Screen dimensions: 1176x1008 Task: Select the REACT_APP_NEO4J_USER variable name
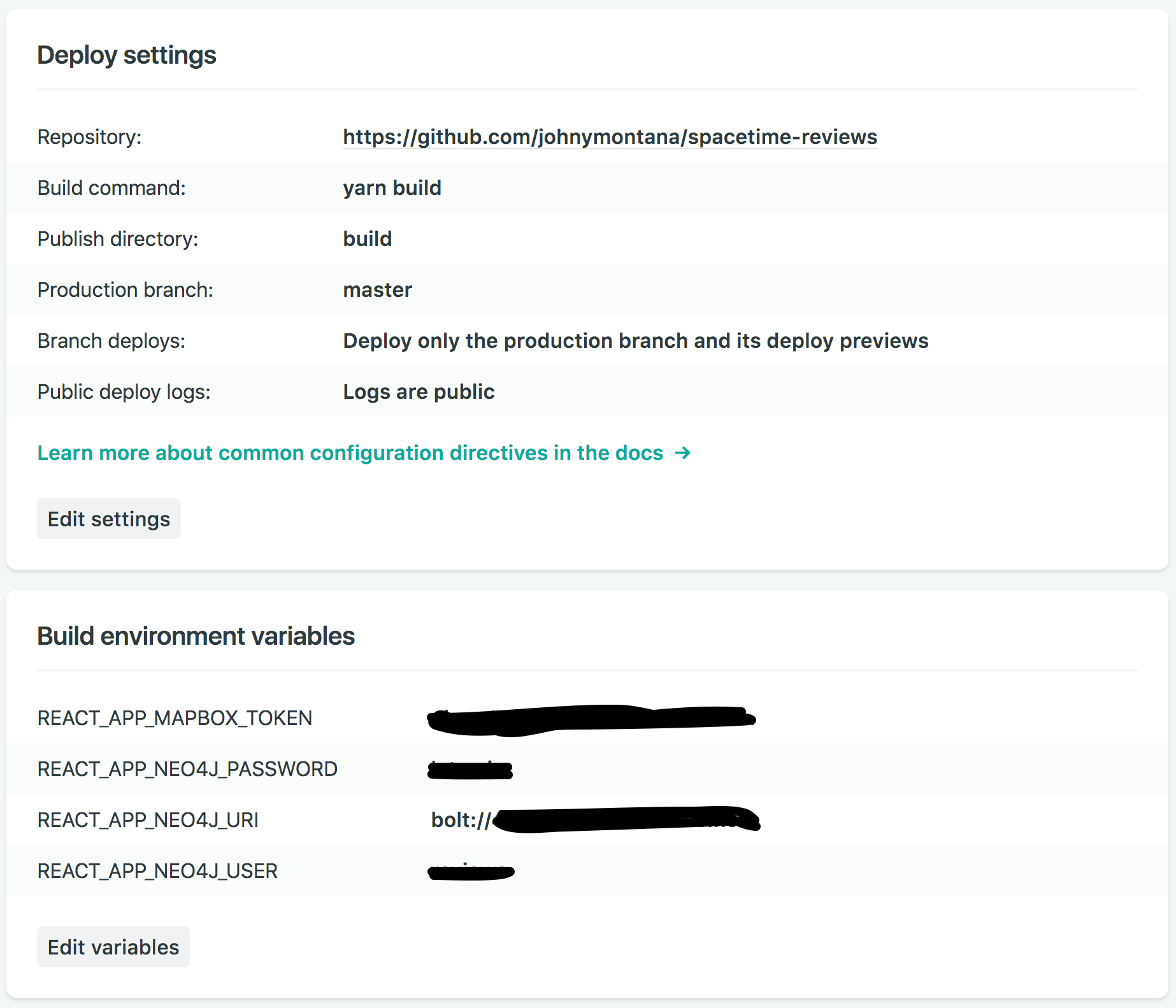click(x=157, y=871)
